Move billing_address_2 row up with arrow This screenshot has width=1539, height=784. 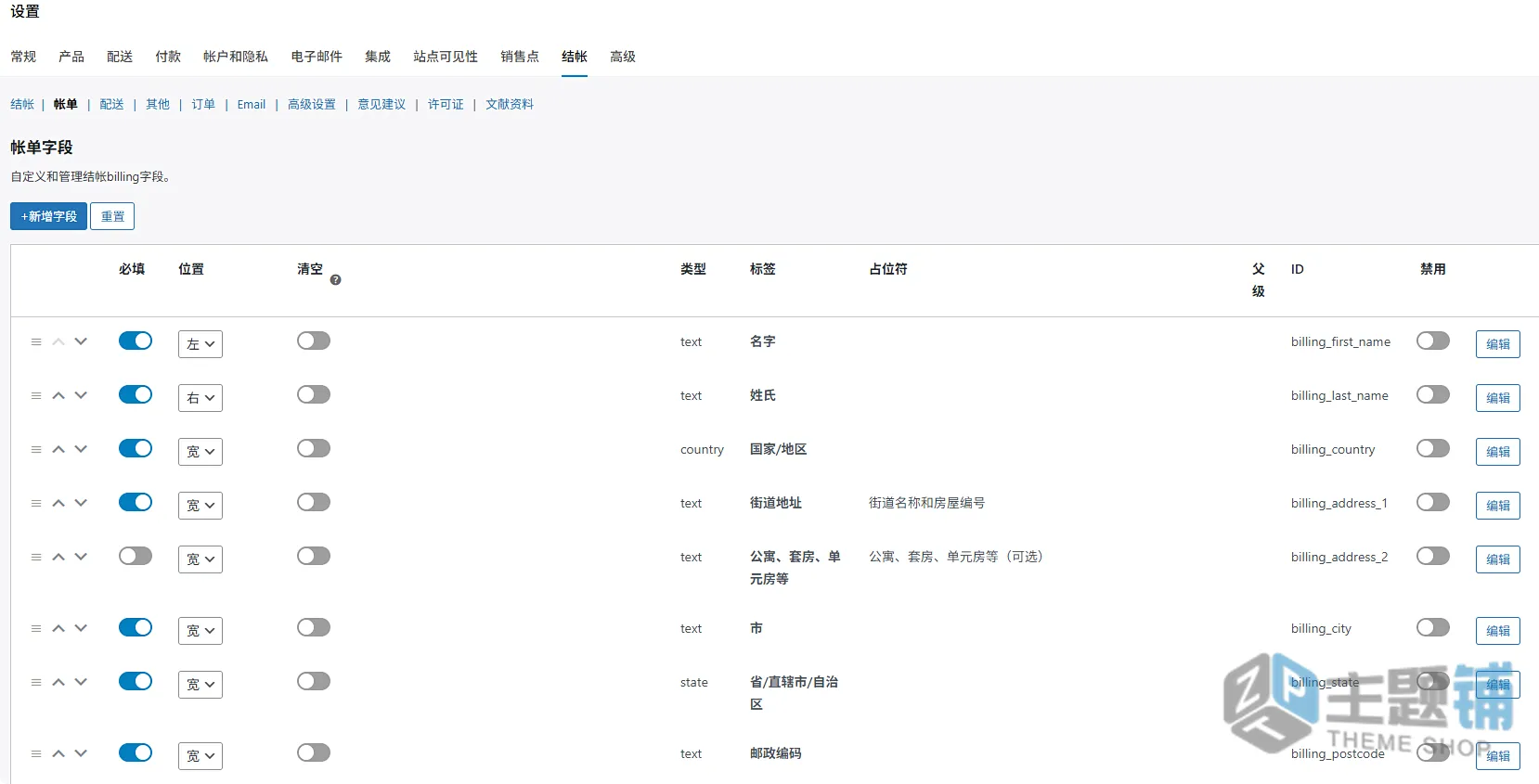coord(58,557)
